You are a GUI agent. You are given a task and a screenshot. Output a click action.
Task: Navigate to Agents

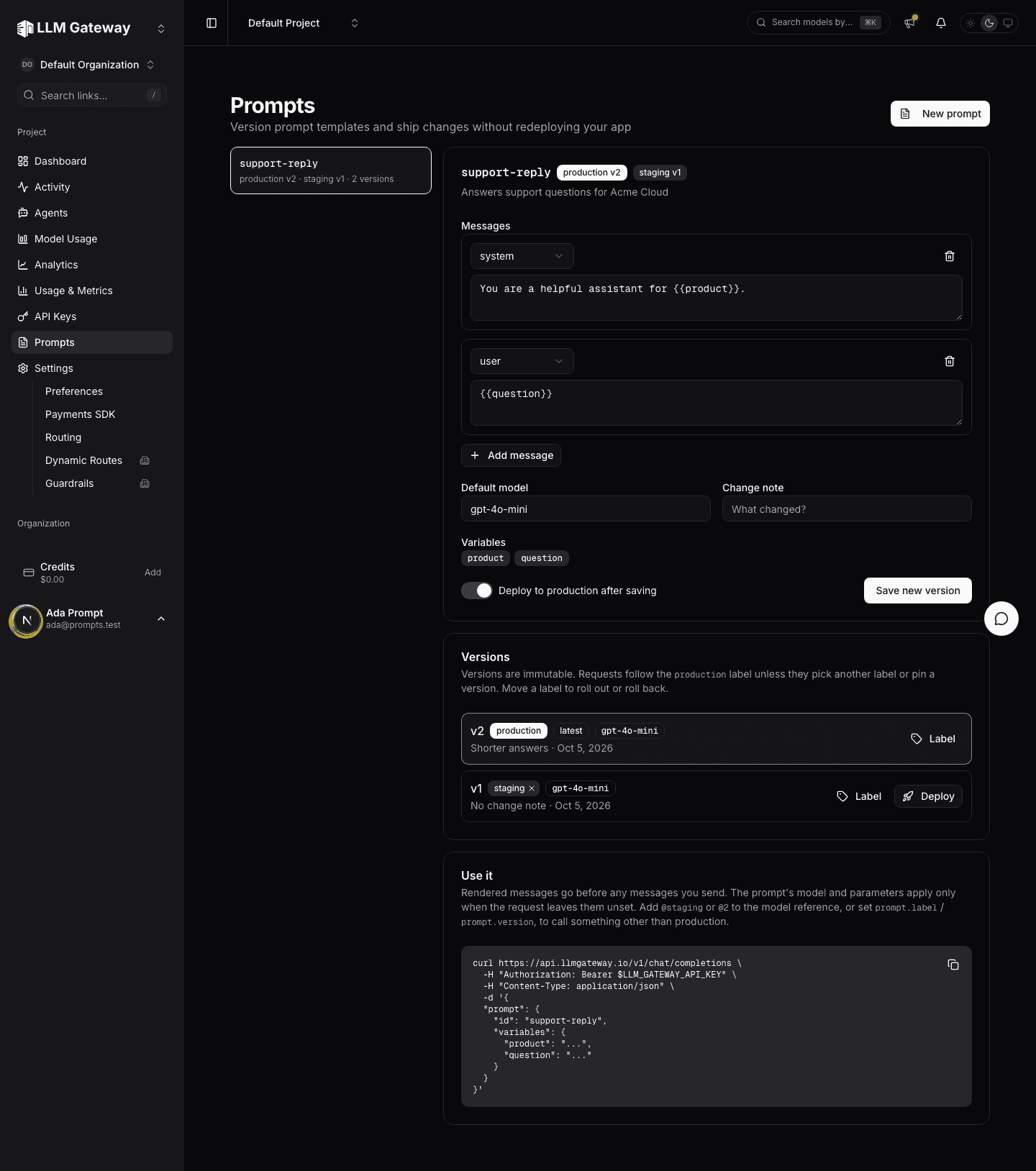click(92, 213)
